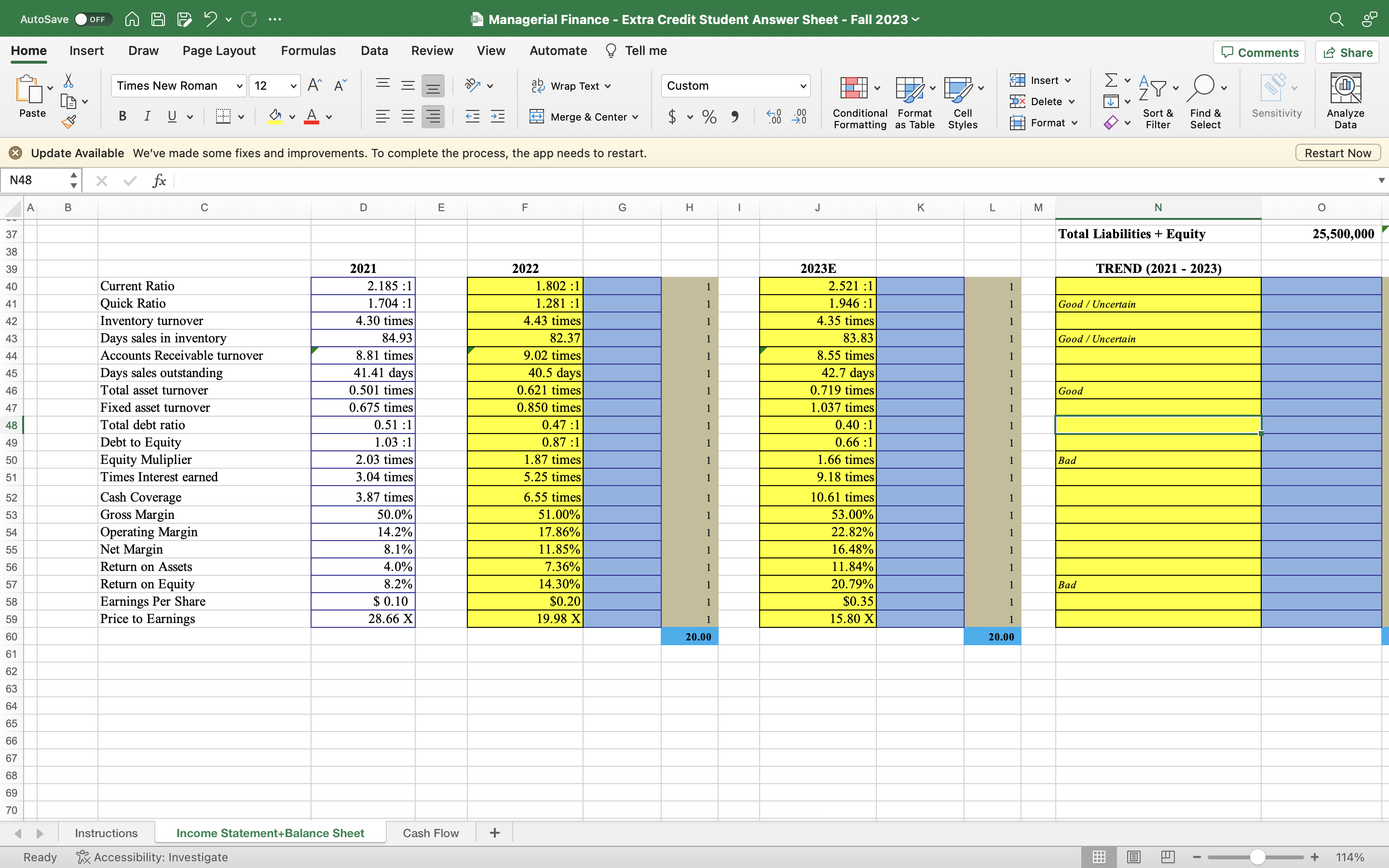Open the font name dropdown

pos(239,86)
